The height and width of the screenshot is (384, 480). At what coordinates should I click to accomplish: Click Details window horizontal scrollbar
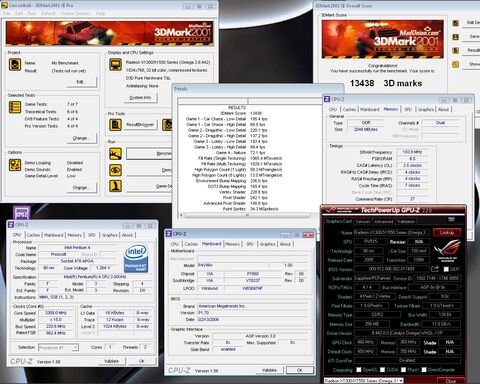[x=246, y=215]
